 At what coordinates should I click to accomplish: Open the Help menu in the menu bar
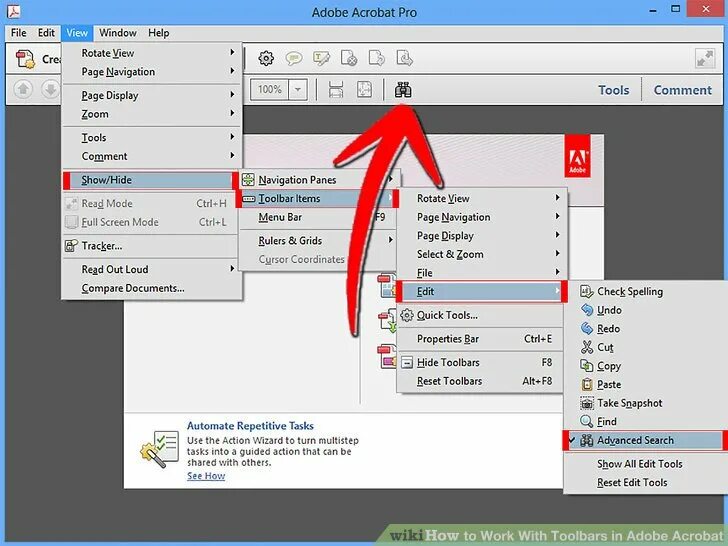[159, 33]
